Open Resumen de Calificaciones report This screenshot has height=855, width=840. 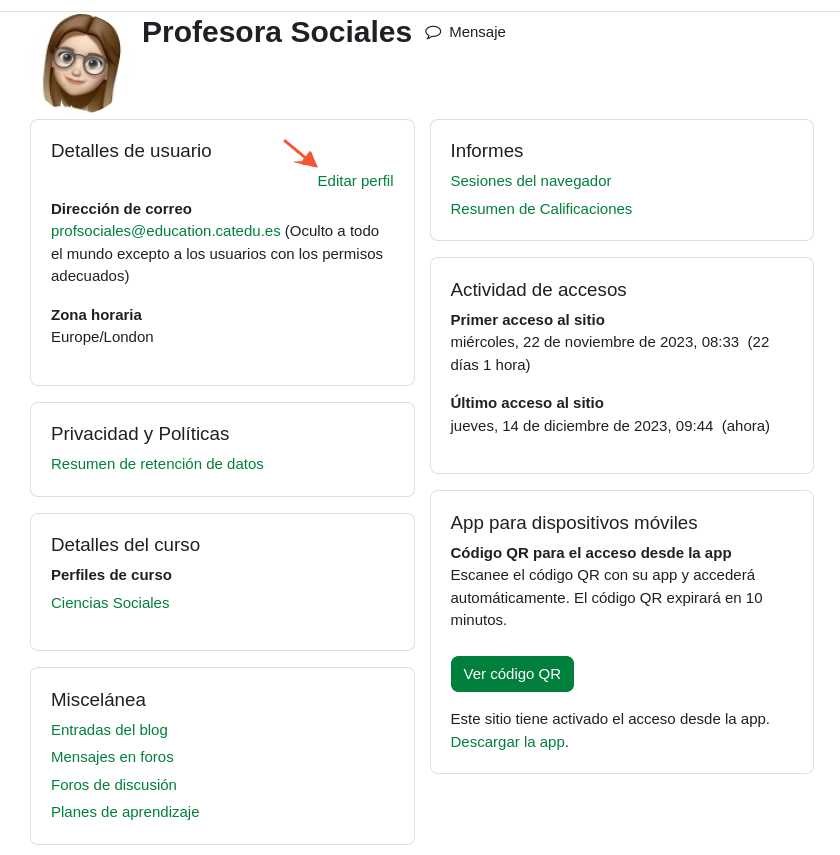(541, 209)
